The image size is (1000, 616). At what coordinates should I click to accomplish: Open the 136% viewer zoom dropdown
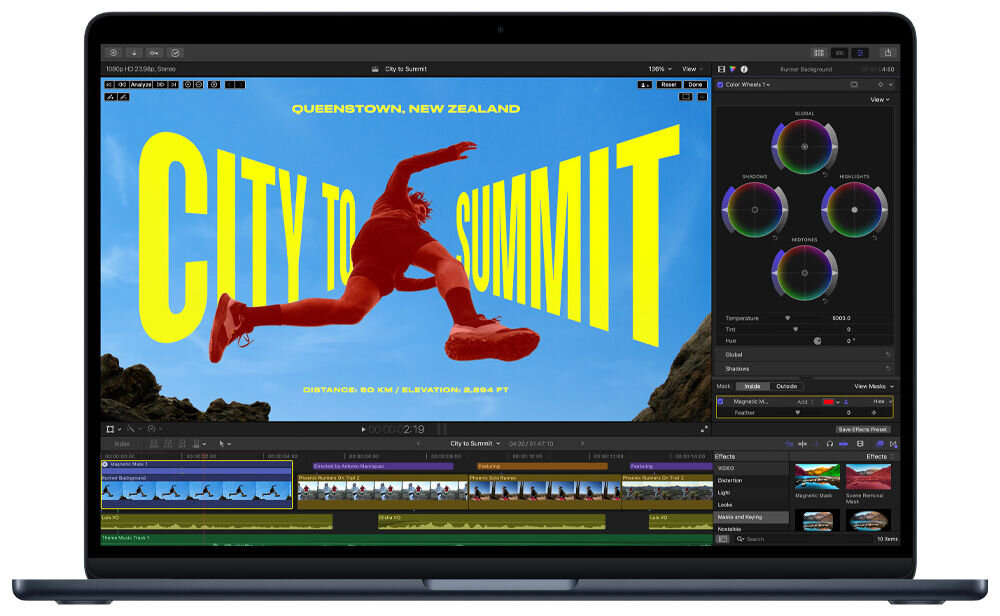click(x=660, y=68)
